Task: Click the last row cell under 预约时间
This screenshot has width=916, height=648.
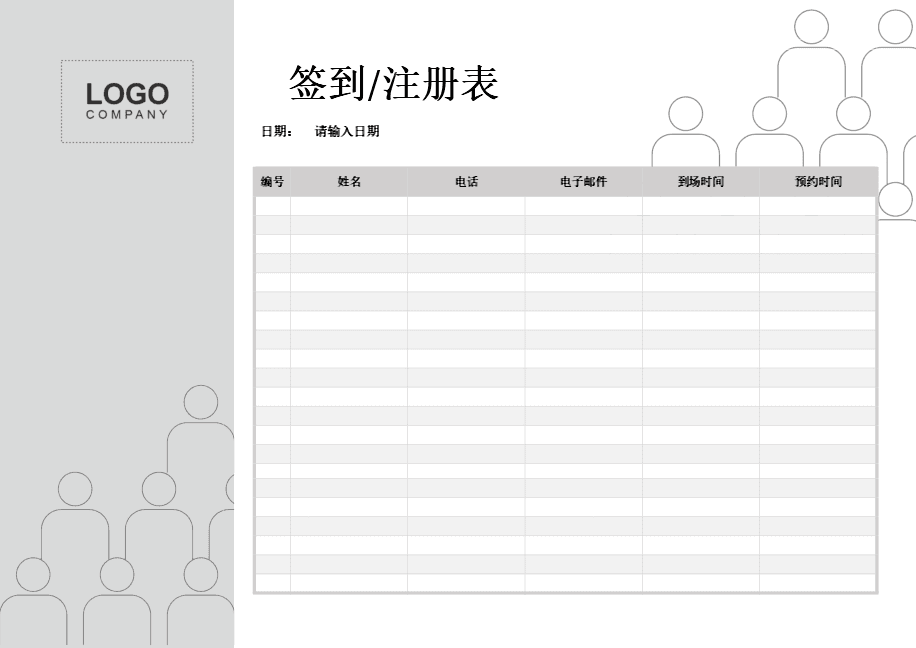Action: (819, 585)
